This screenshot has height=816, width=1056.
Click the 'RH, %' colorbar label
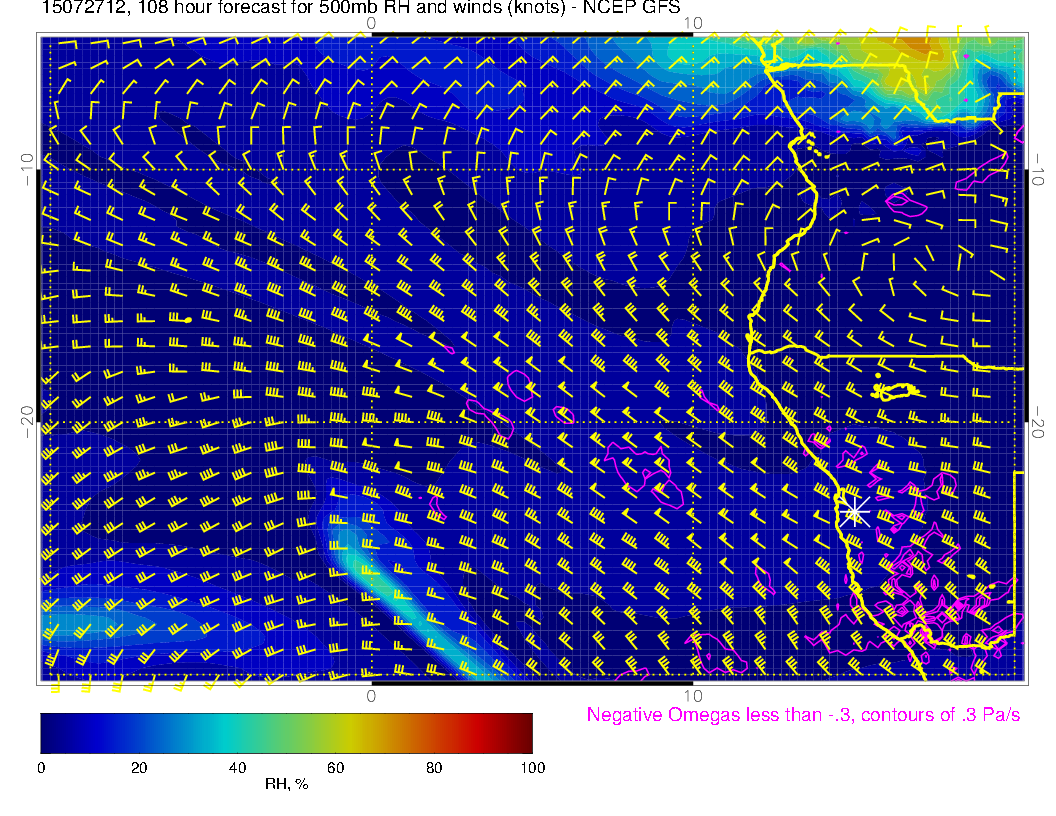pyautogui.click(x=286, y=784)
